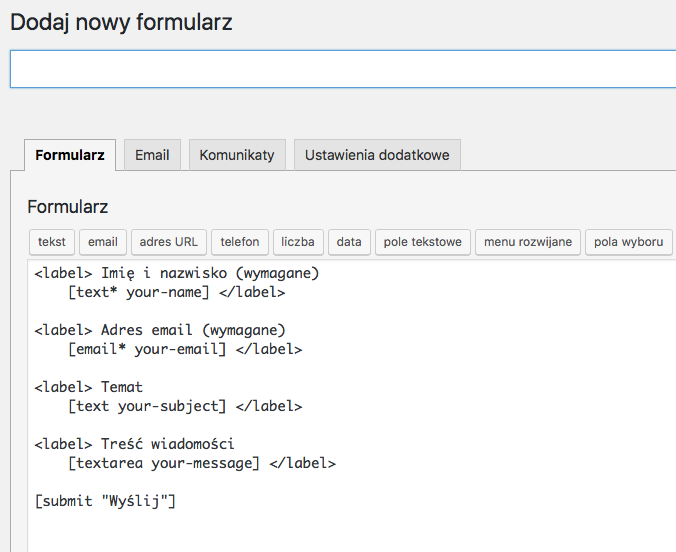Click the '<label> Temat' line
The image size is (676, 552).
point(88,387)
